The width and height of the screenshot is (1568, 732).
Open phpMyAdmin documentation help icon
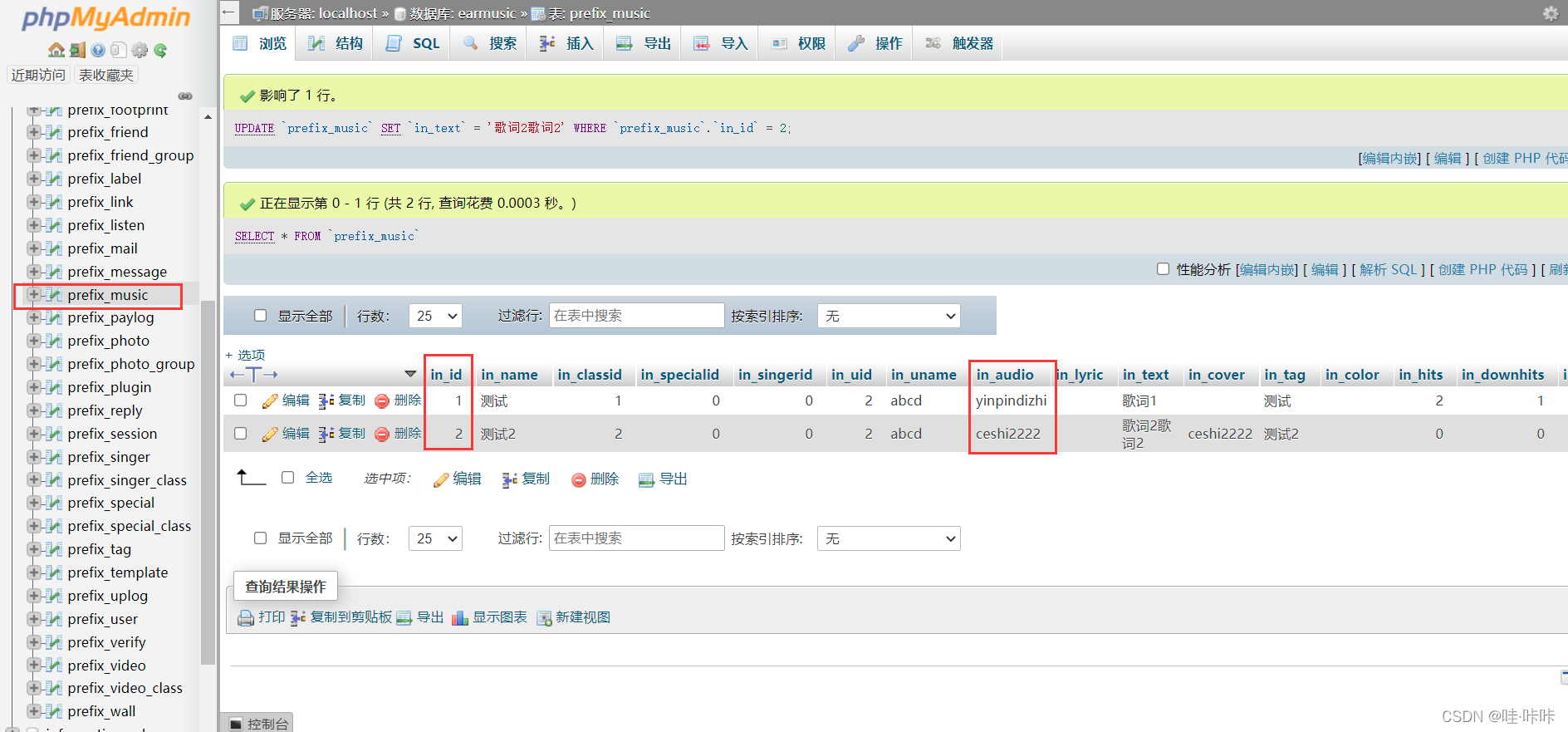98,50
